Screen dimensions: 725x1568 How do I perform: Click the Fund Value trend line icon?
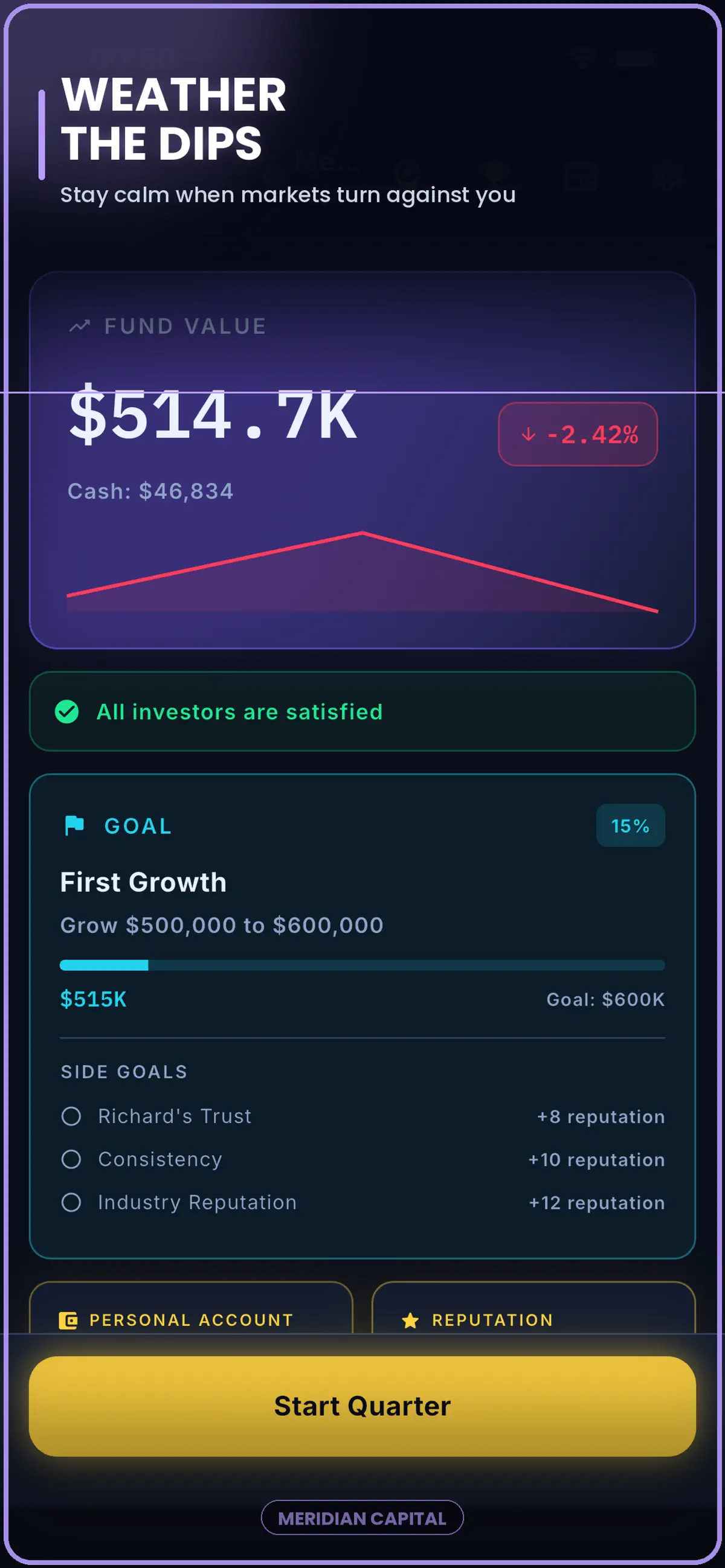(x=79, y=326)
